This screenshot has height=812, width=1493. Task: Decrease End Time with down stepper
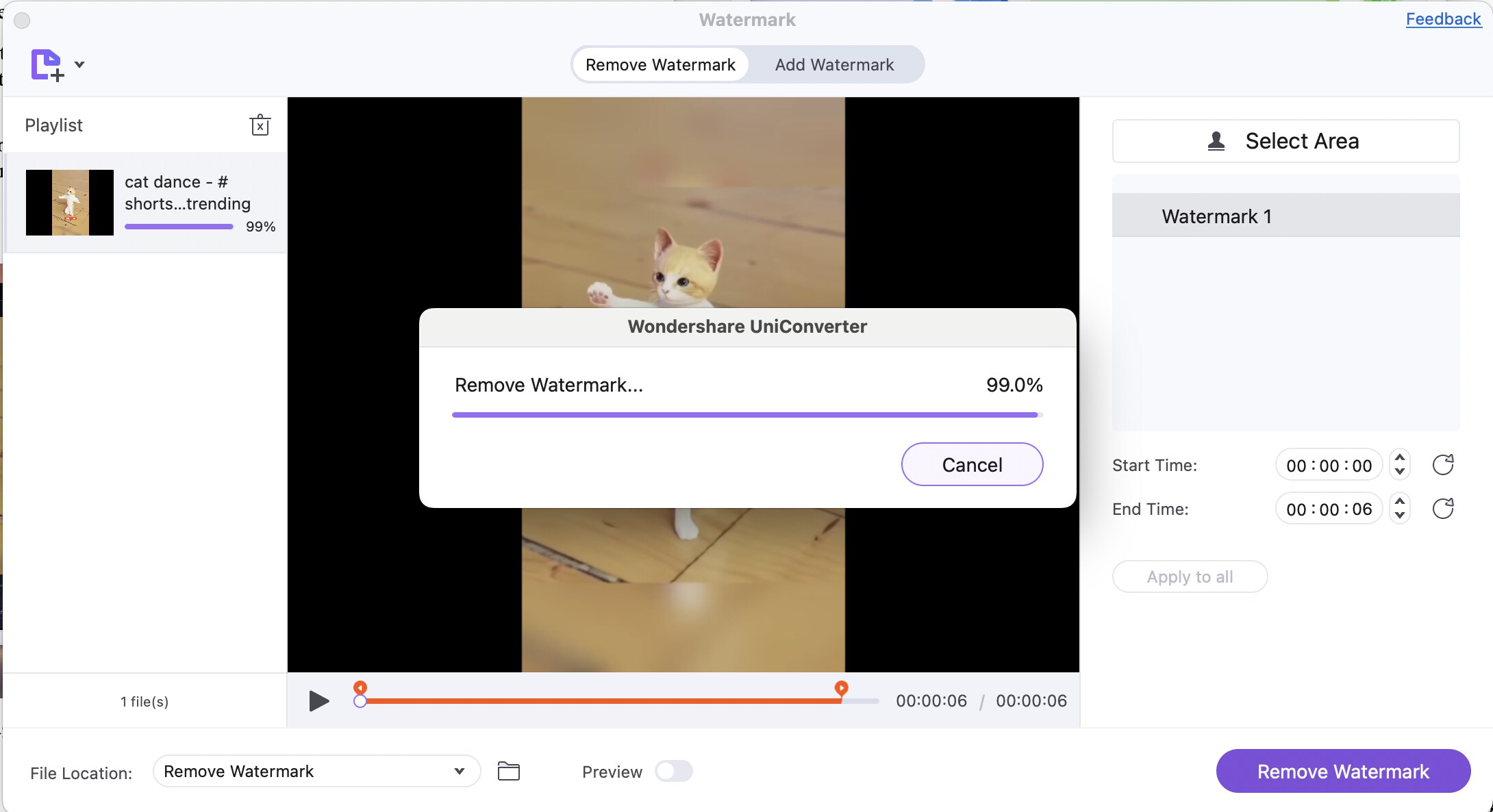[x=1400, y=516]
